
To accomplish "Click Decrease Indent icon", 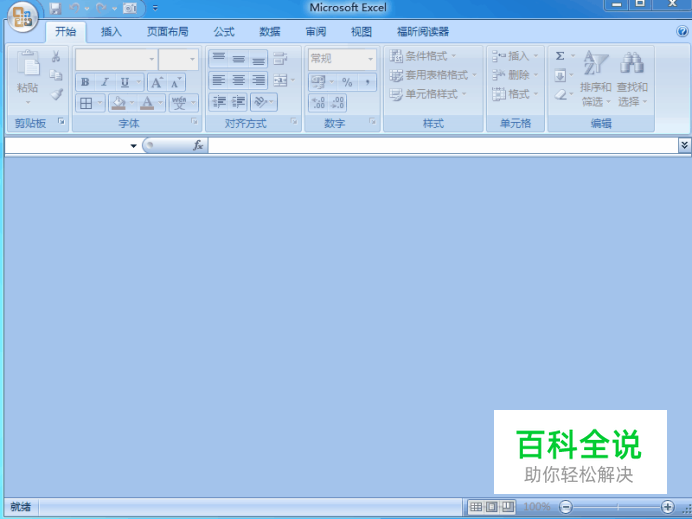I will point(219,102).
